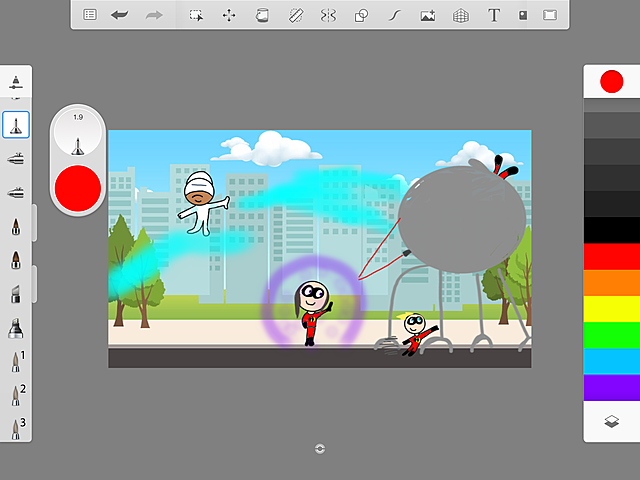
Task: Click the gray bird monster on canvas
Action: tap(461, 218)
